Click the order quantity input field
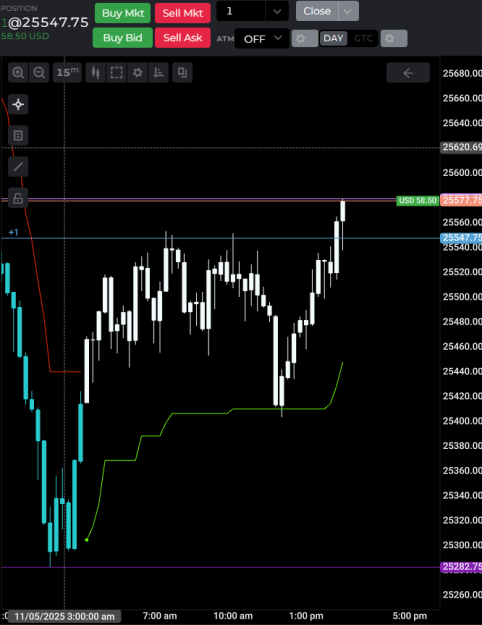Screen dimensions: 482x625 tap(241, 11)
